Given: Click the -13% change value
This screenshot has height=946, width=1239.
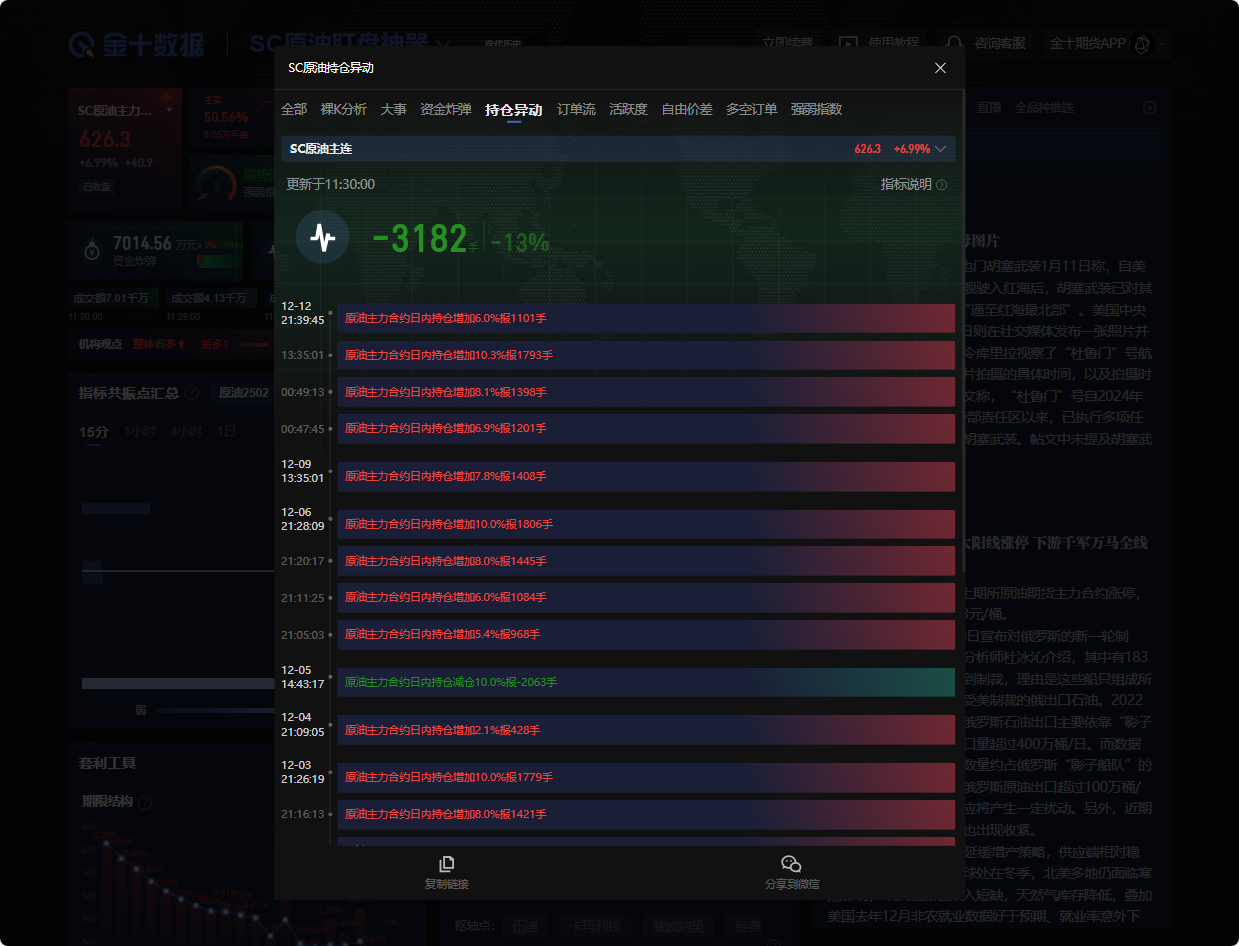Looking at the screenshot, I should coord(520,242).
